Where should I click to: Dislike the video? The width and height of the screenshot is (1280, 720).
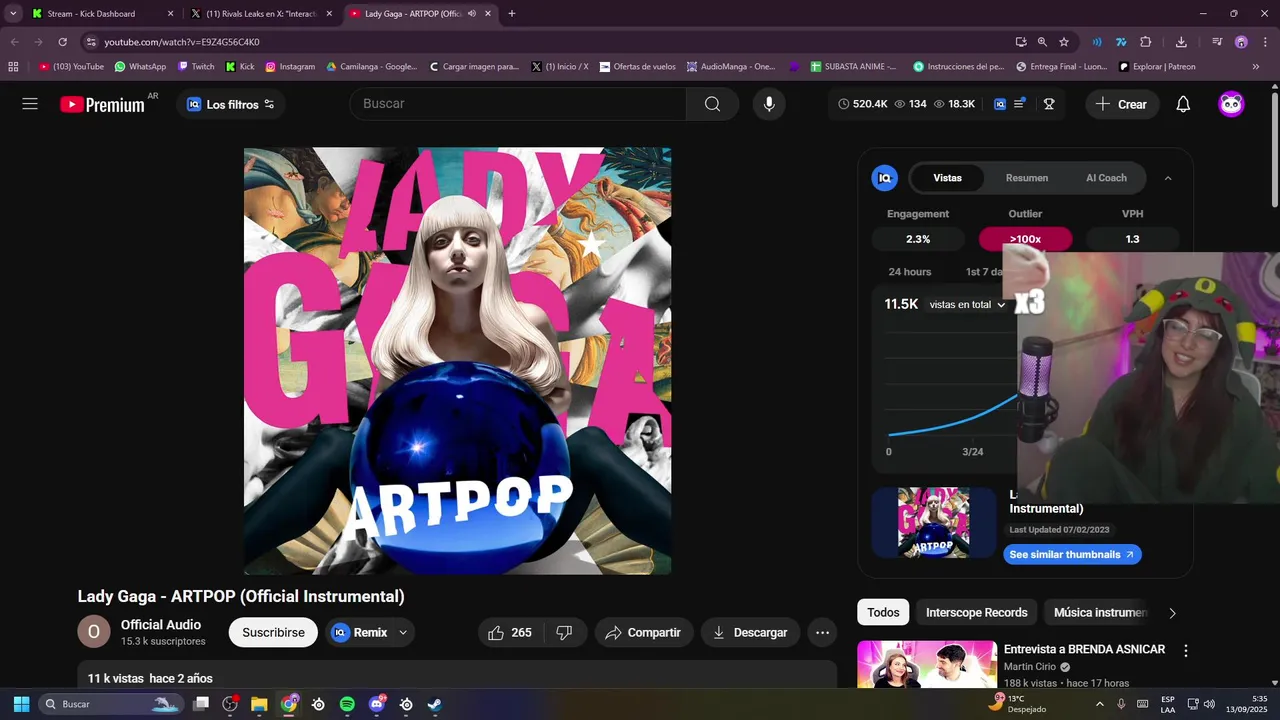tap(564, 632)
